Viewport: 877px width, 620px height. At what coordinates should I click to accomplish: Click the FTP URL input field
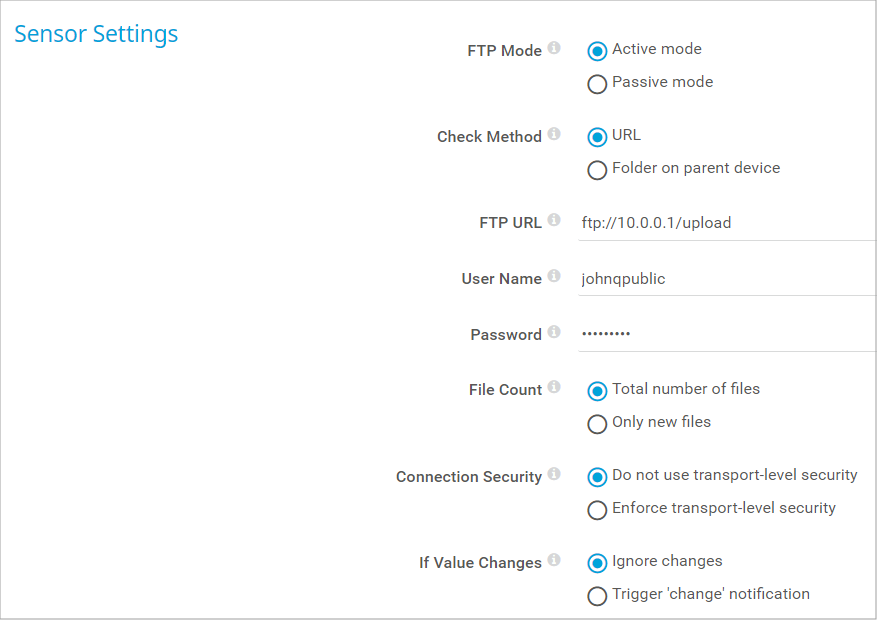(726, 223)
